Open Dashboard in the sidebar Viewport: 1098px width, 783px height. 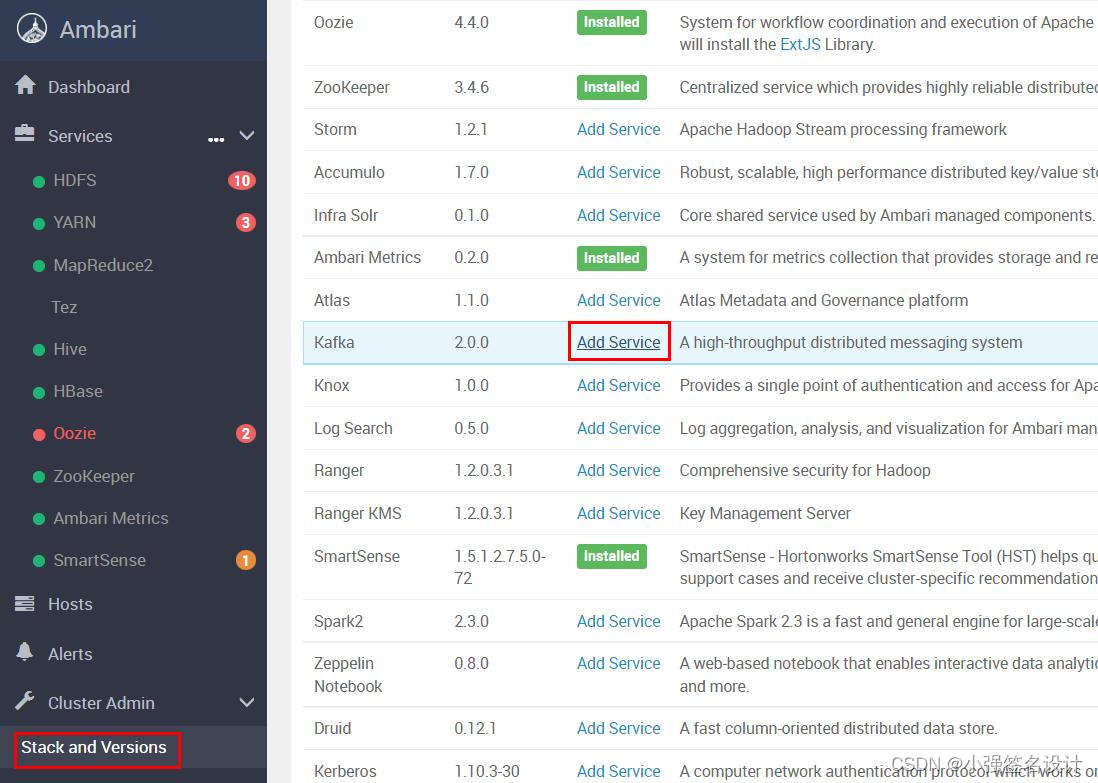[x=89, y=87]
